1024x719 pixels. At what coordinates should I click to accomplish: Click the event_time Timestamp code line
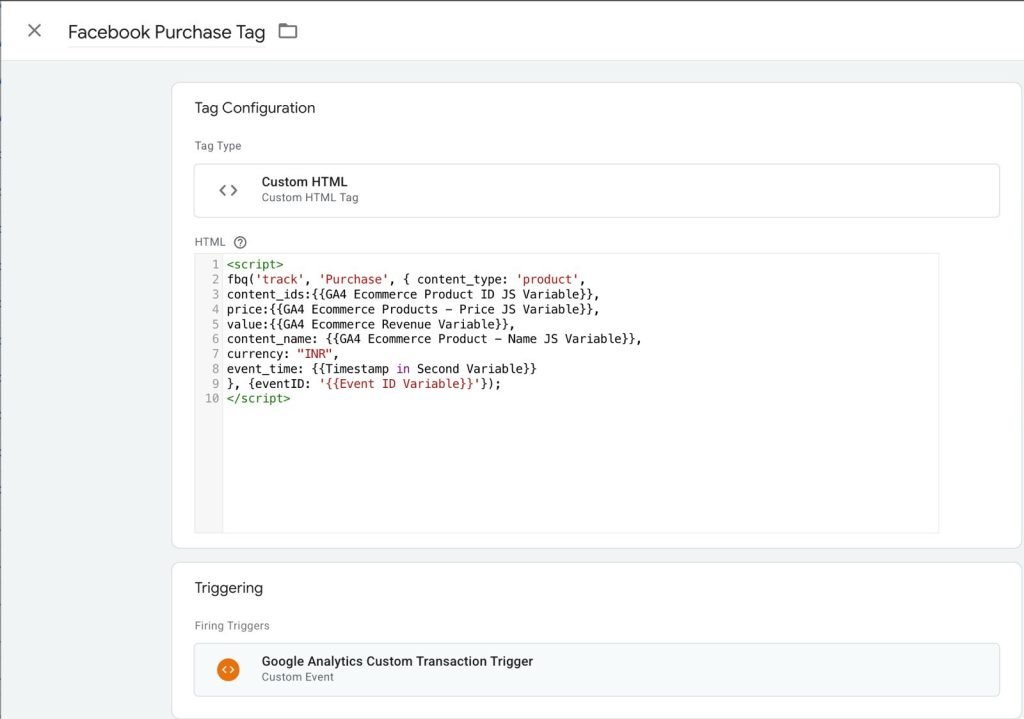click(x=381, y=369)
